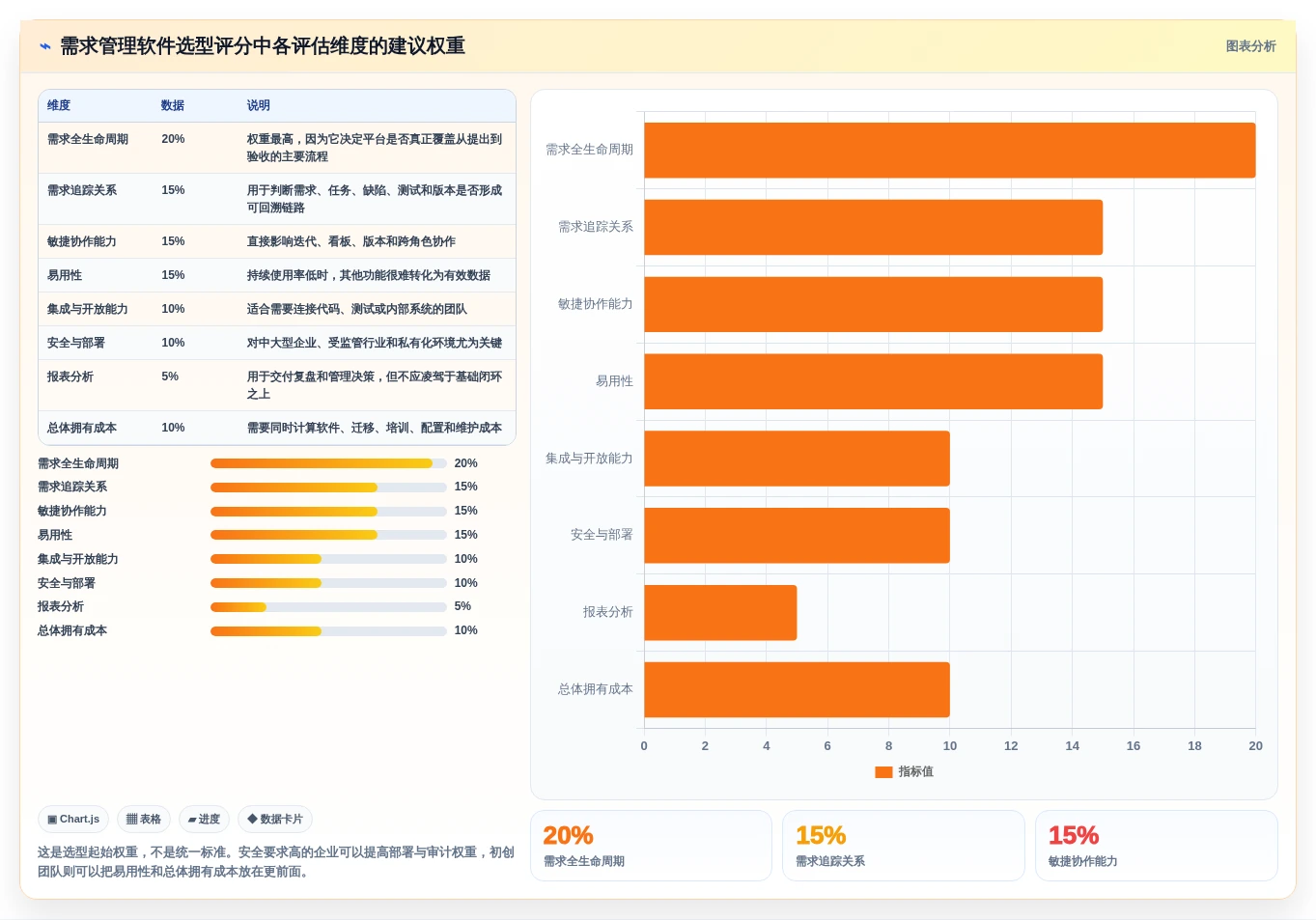
Task: Click the 图表分析 label in the header
Action: 1250,46
